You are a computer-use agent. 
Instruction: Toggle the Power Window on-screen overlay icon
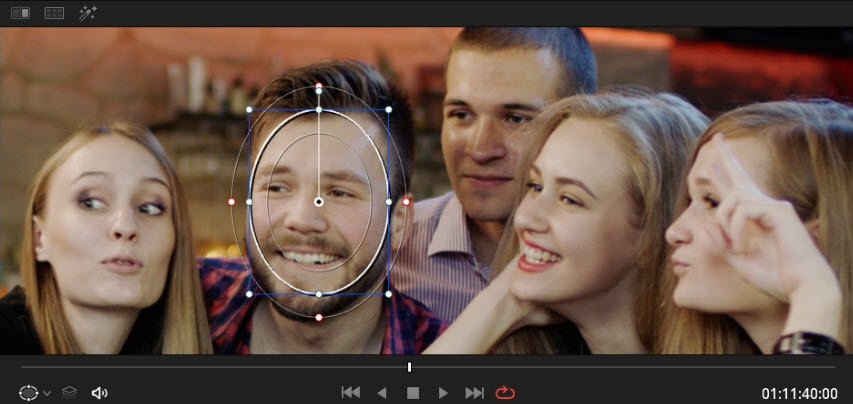click(28, 393)
